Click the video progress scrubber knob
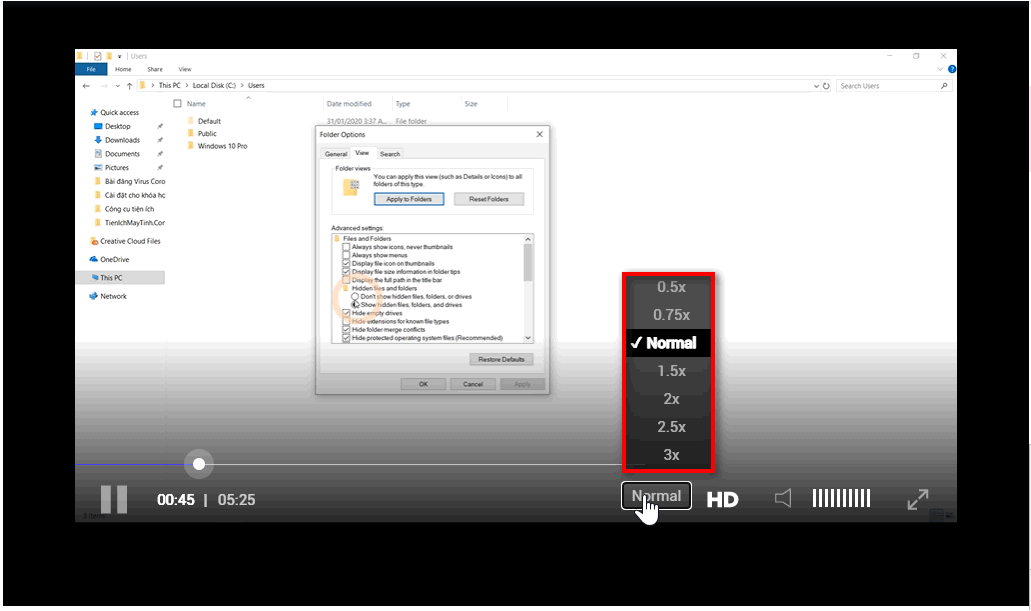 click(x=199, y=464)
